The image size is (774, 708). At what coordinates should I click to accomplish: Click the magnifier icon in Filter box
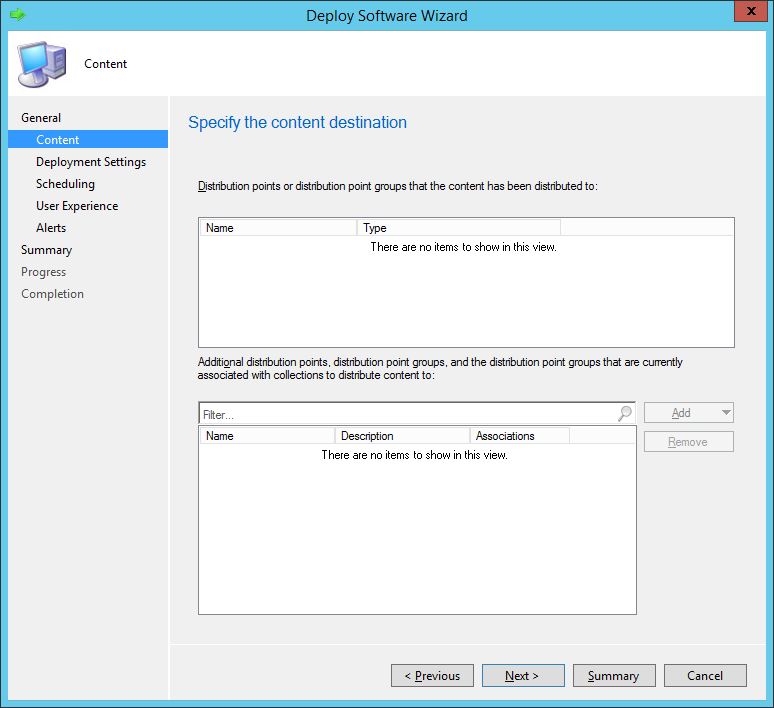click(625, 413)
